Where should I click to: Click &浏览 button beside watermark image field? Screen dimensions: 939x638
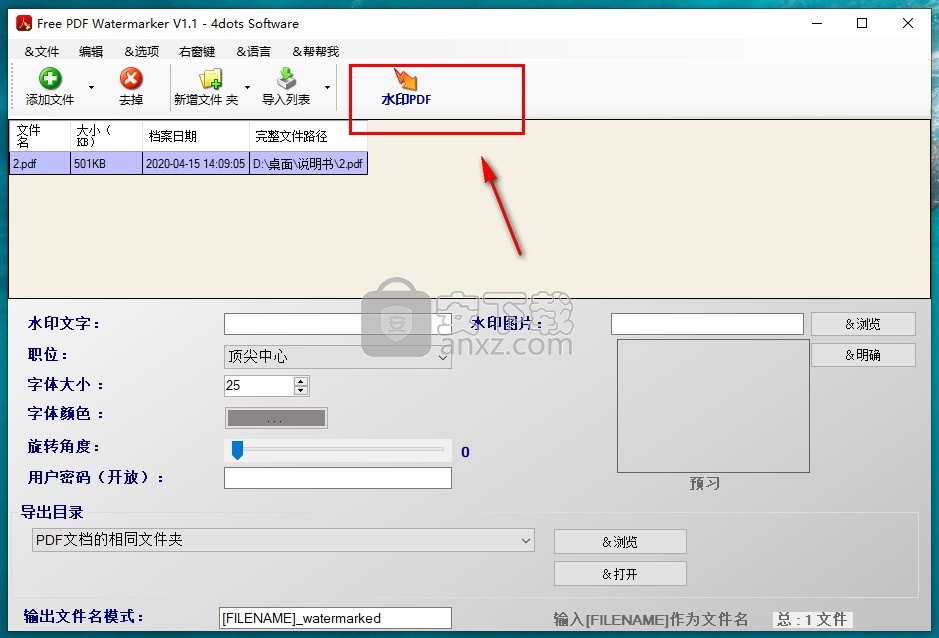pyautogui.click(x=863, y=324)
